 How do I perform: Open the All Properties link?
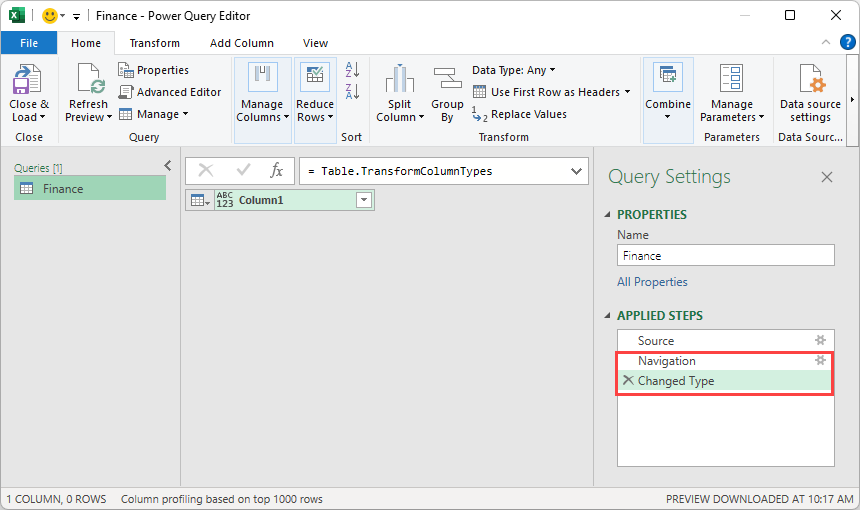[652, 282]
